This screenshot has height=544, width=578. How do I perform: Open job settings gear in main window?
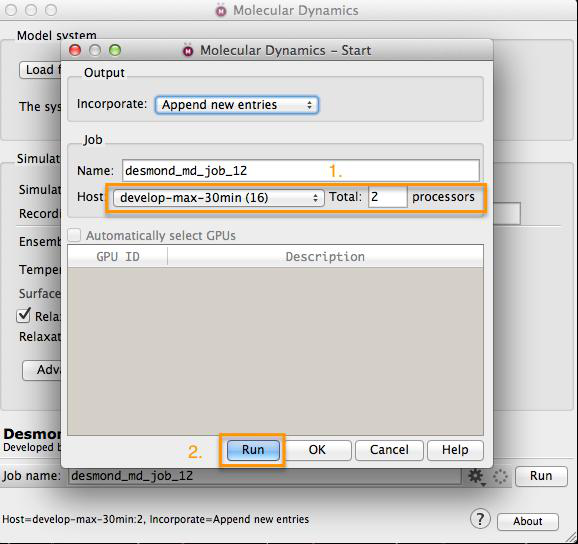coord(476,476)
